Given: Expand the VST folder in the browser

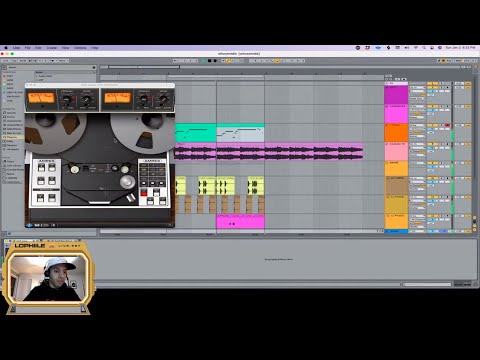Looking at the screenshot, I should tap(41, 80).
